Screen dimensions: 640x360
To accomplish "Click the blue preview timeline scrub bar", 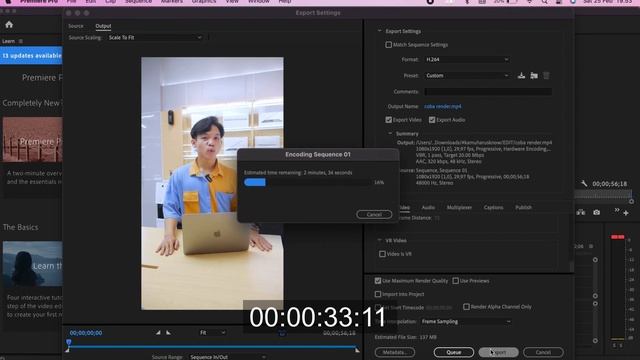I will pyautogui.click(x=212, y=347).
